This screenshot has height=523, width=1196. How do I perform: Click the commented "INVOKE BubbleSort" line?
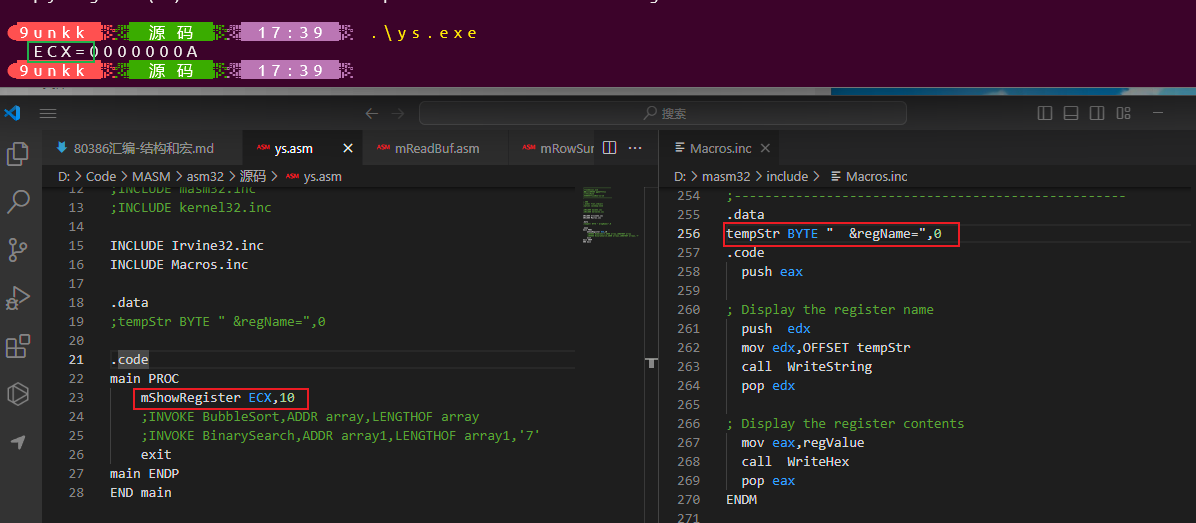[x=310, y=416]
